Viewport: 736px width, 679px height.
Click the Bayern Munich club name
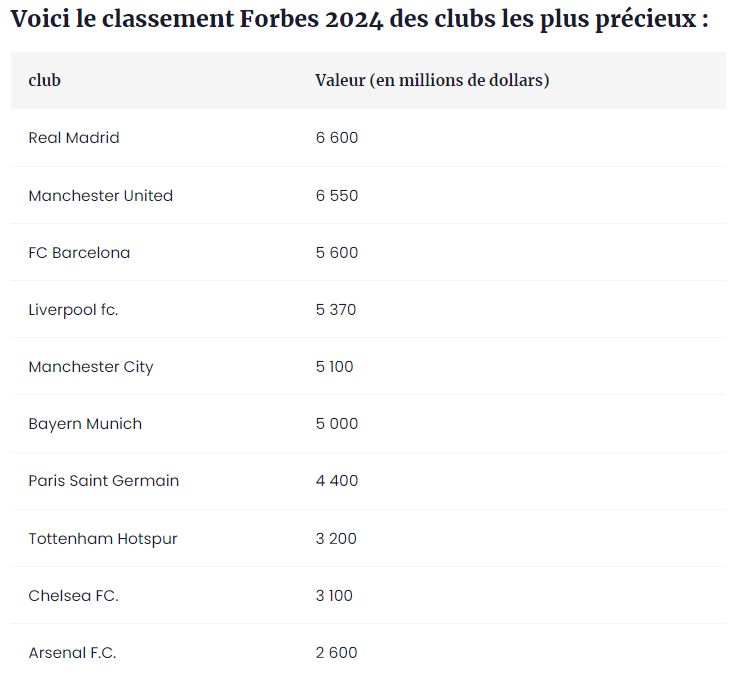[x=85, y=424]
